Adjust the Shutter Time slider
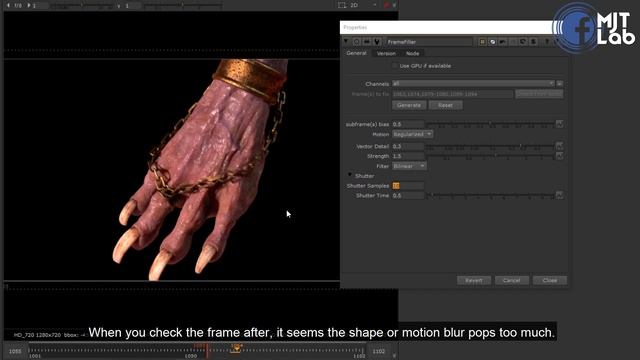This screenshot has width=640, height=360. [491, 196]
